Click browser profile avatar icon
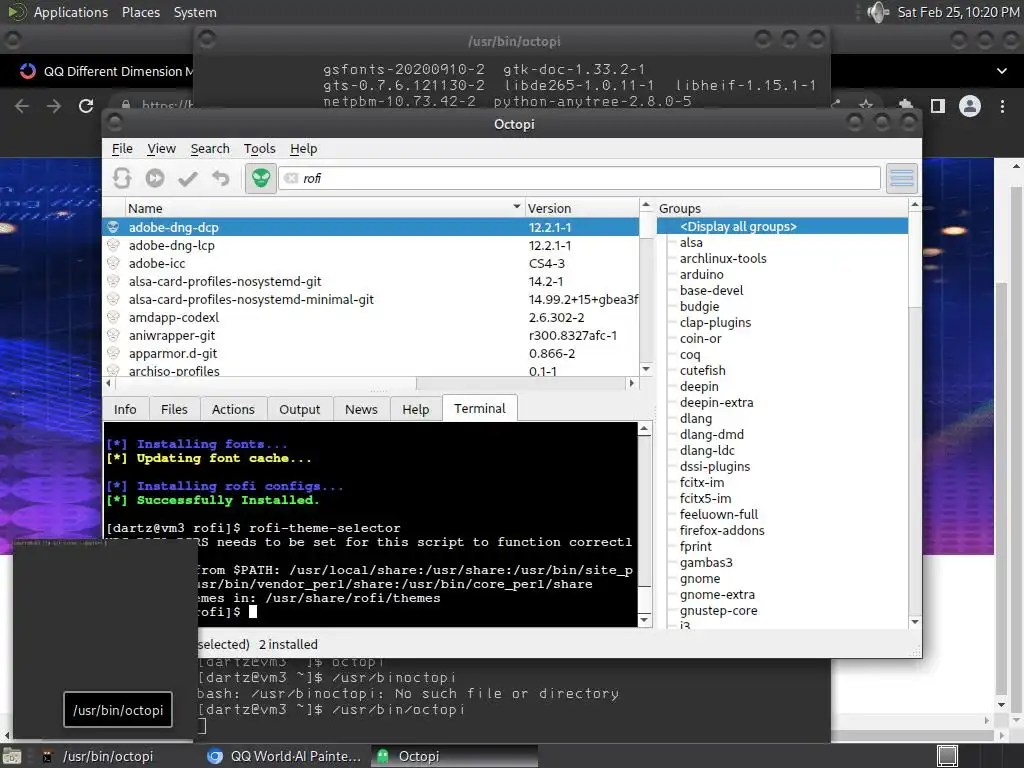 pos(970,106)
